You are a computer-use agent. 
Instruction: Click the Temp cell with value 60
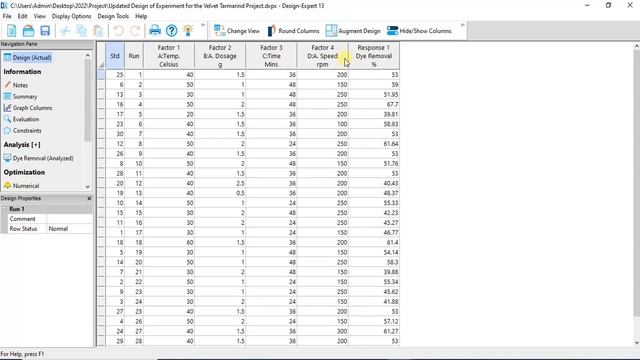tap(169, 242)
